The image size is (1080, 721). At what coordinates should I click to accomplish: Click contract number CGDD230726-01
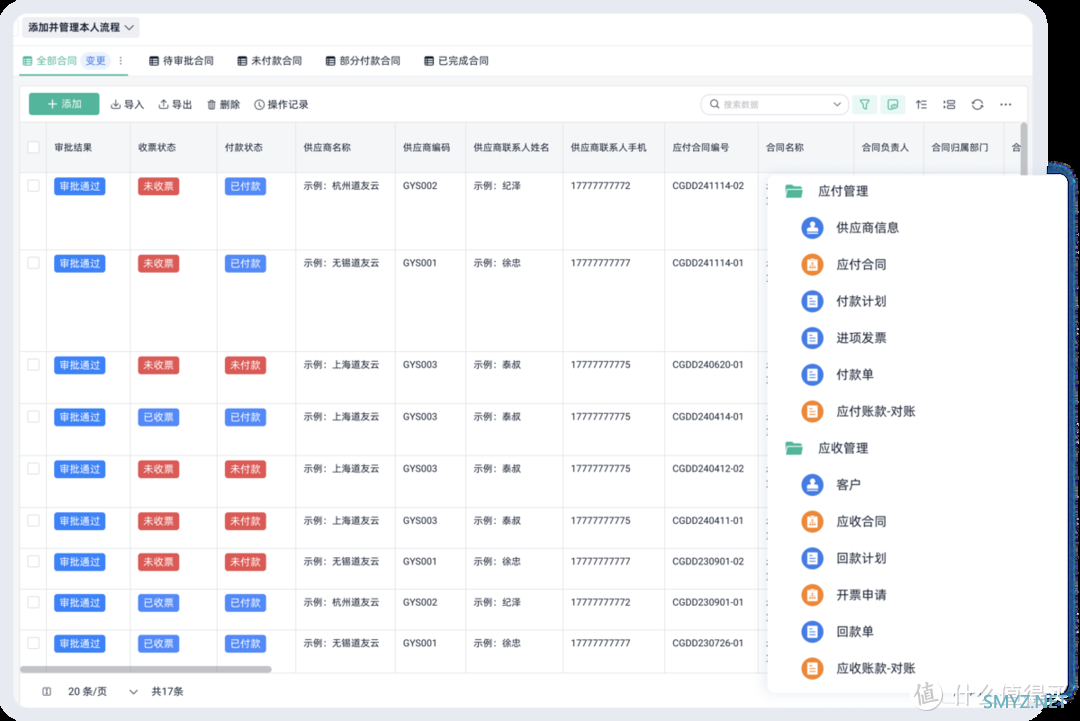[708, 643]
